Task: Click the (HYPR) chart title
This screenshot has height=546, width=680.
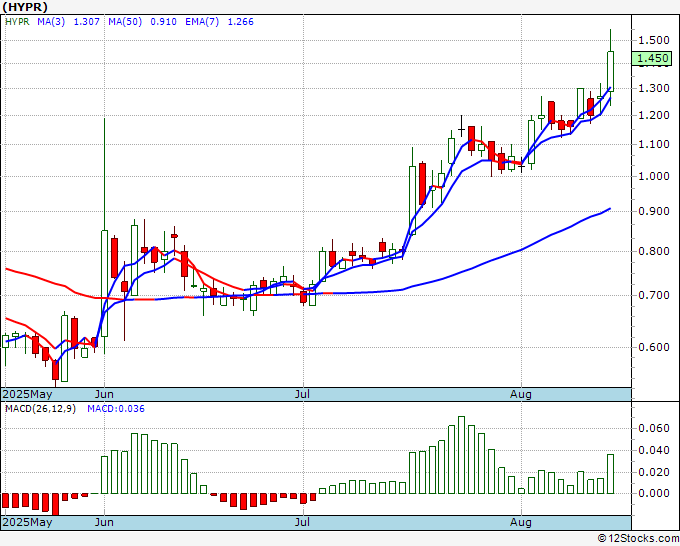Action: [25, 7]
